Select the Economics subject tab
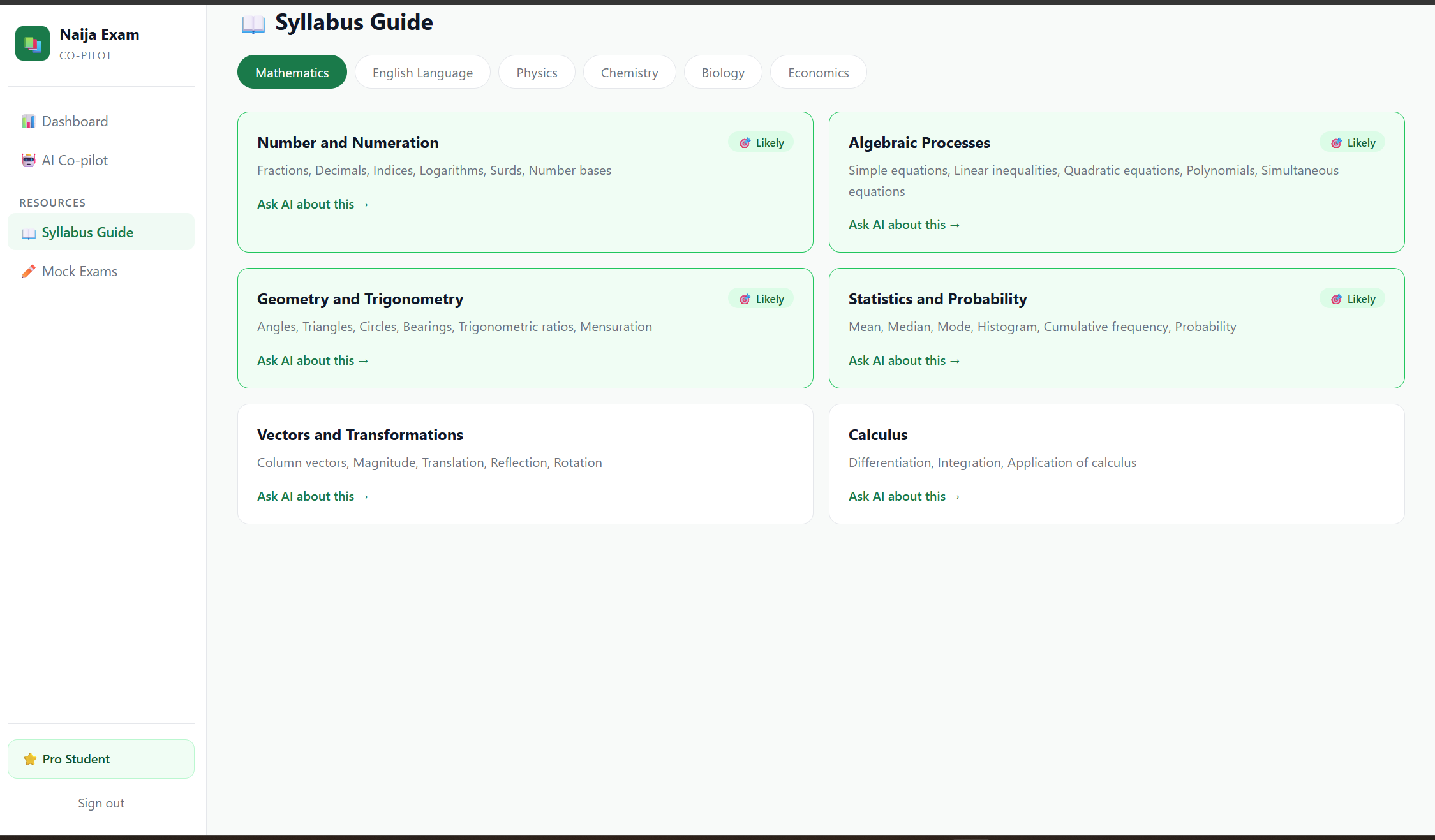 [818, 73]
